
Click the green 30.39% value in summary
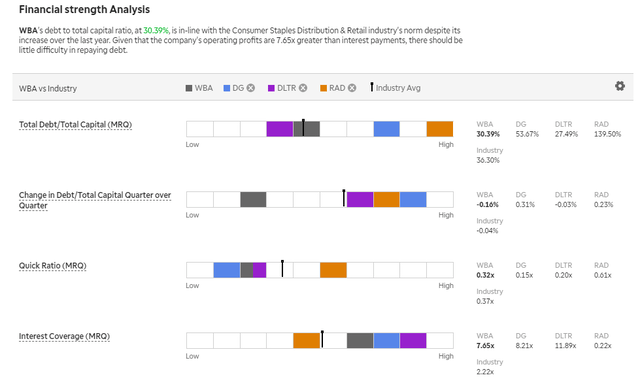(156, 31)
